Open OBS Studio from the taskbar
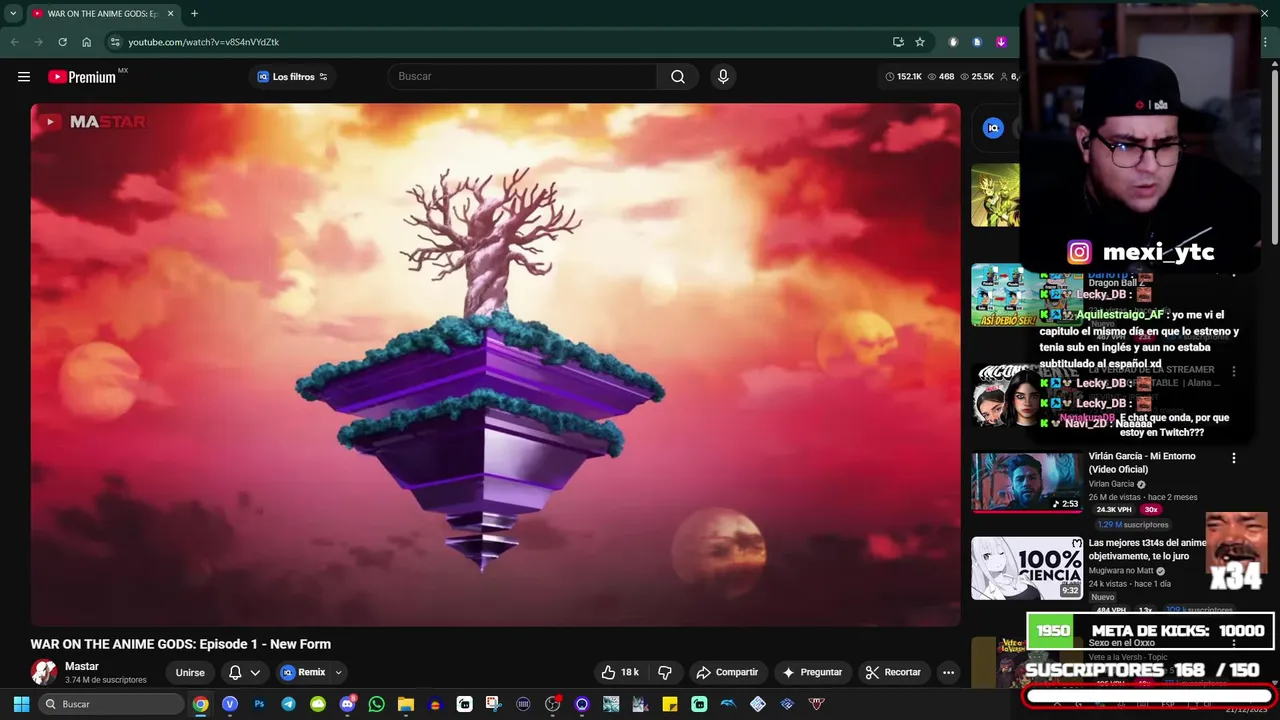This screenshot has width=1280, height=720. click(x=552, y=704)
